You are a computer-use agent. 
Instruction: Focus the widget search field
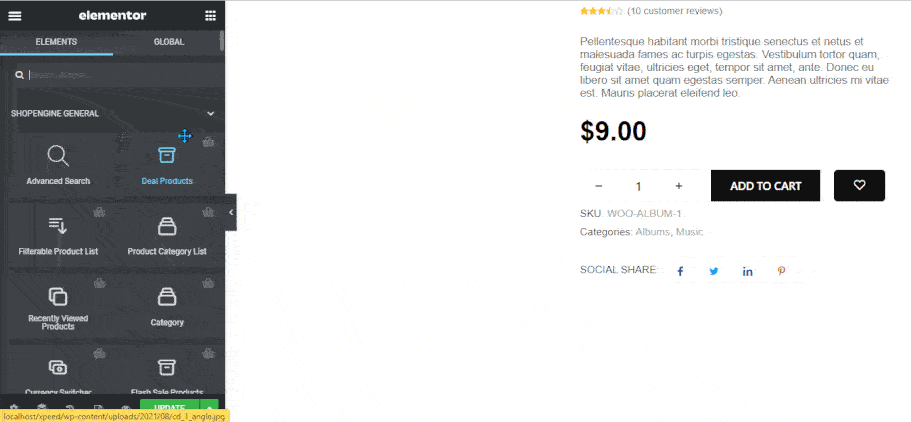(x=115, y=75)
